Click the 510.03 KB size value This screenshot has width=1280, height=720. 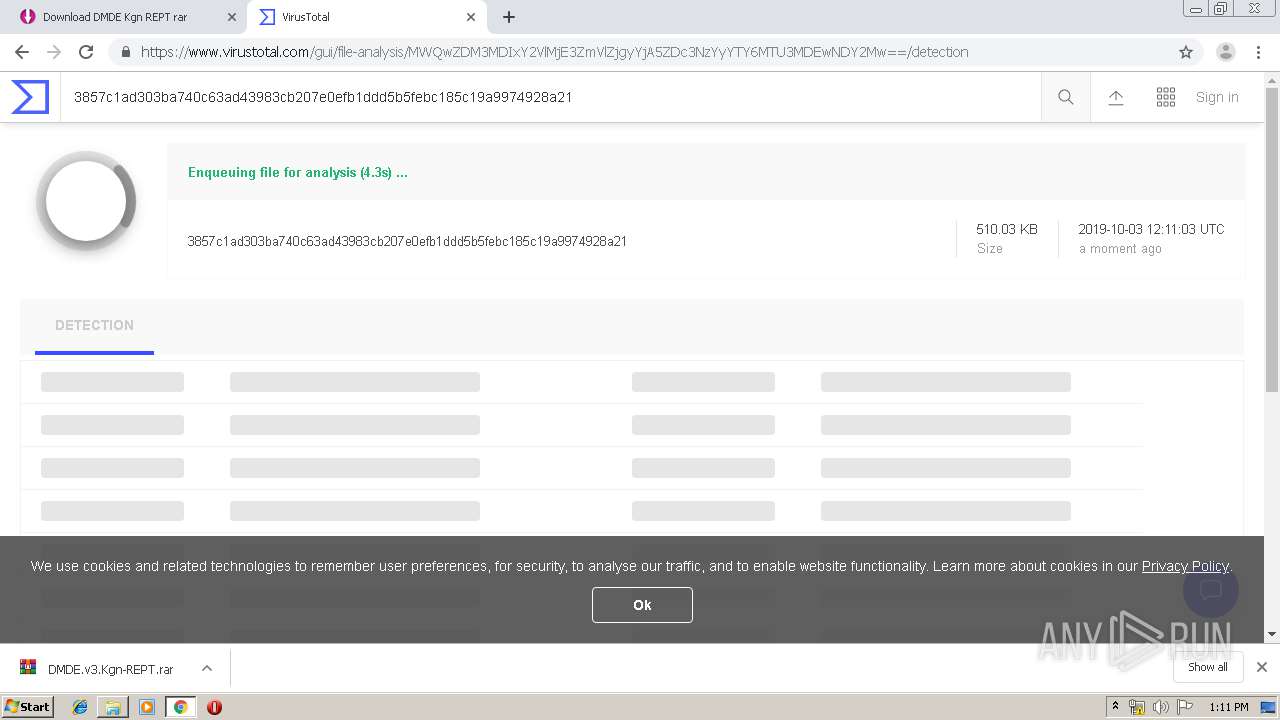1007,229
